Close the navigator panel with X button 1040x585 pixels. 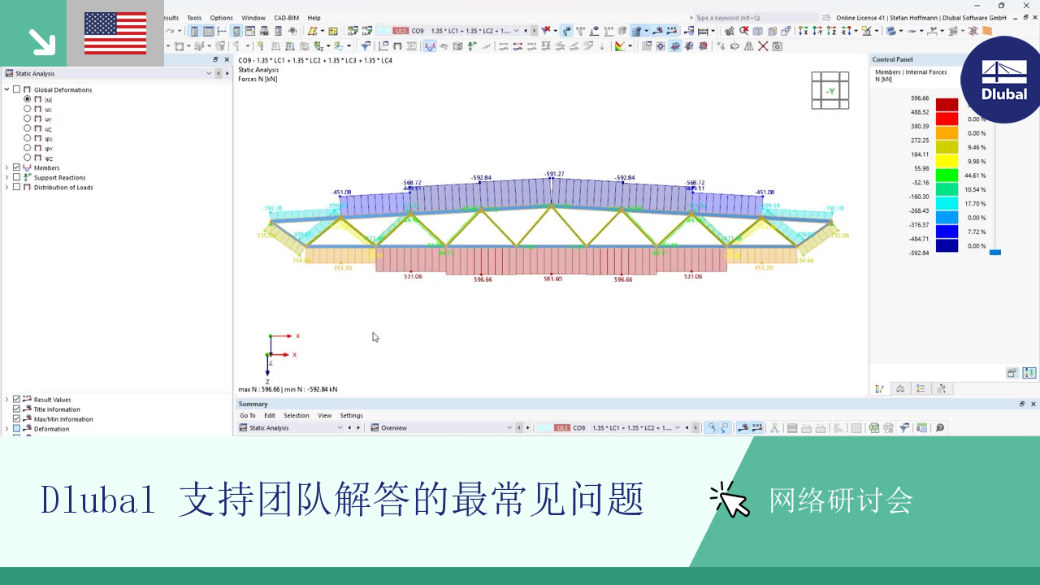226,60
